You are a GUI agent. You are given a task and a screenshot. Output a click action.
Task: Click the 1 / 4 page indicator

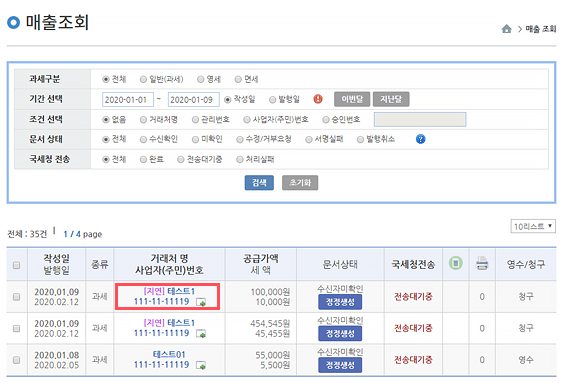click(x=83, y=234)
